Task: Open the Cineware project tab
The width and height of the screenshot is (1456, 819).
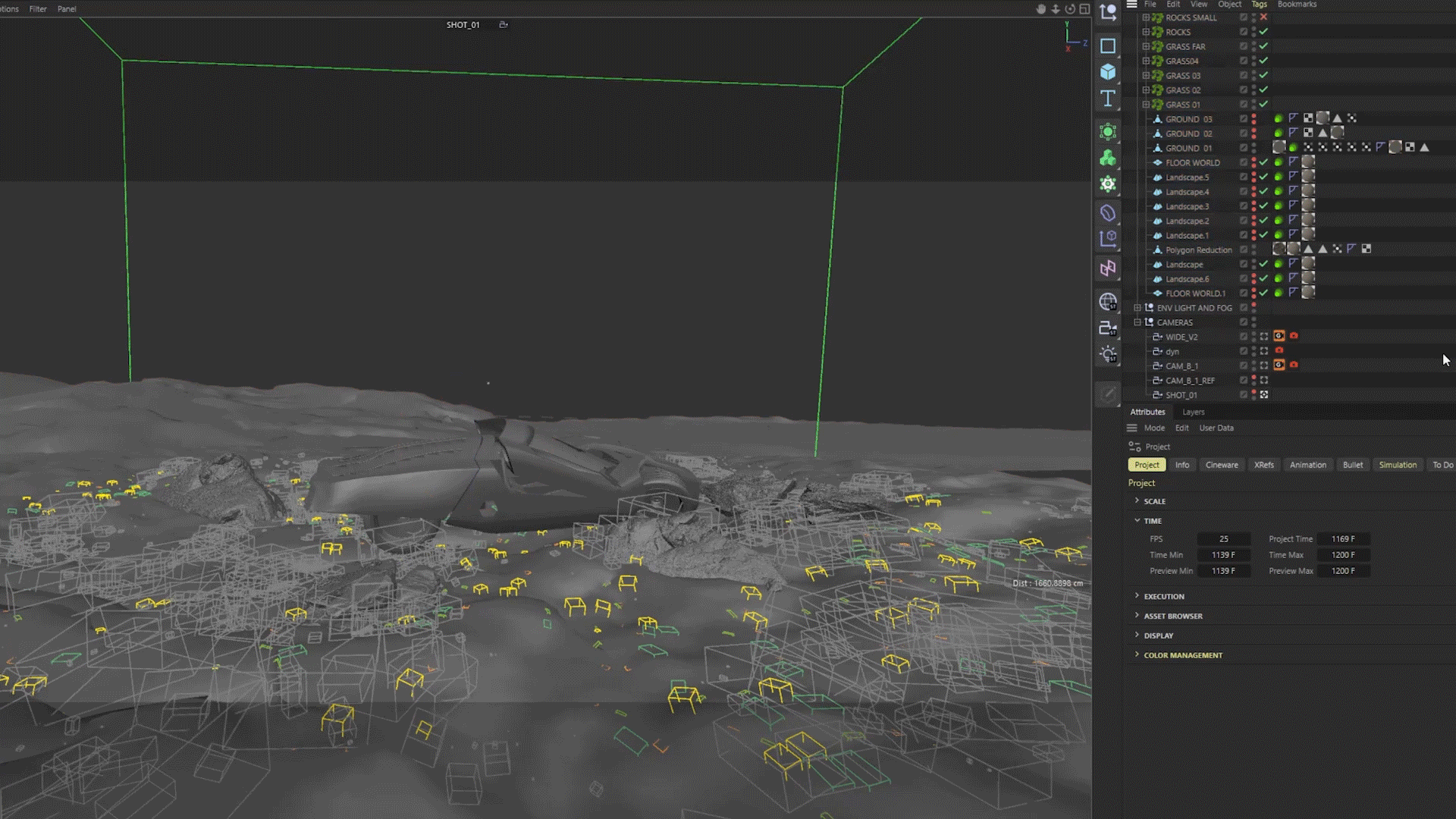Action: pyautogui.click(x=1221, y=465)
